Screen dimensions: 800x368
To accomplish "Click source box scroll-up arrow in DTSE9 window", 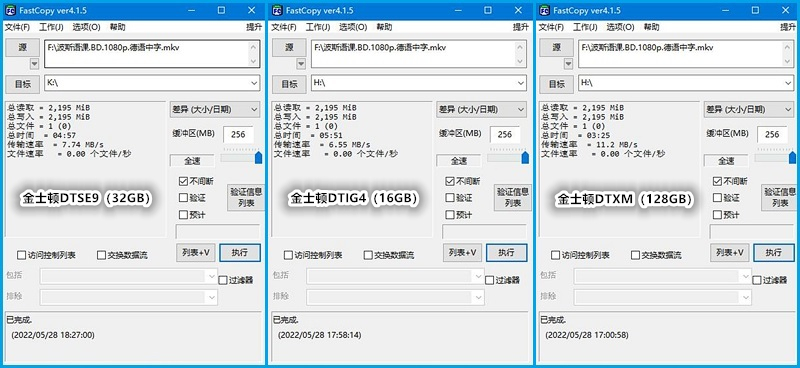I will pos(254,47).
